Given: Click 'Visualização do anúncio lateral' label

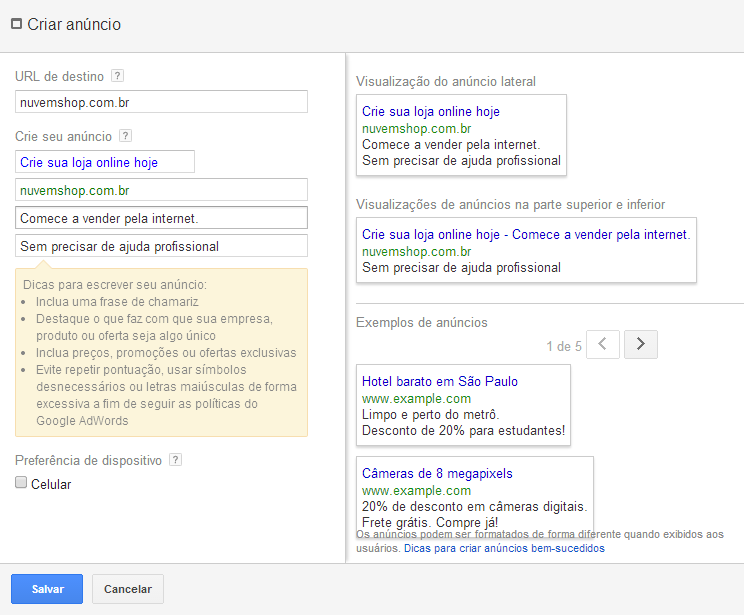Looking at the screenshot, I should pyautogui.click(x=446, y=82).
